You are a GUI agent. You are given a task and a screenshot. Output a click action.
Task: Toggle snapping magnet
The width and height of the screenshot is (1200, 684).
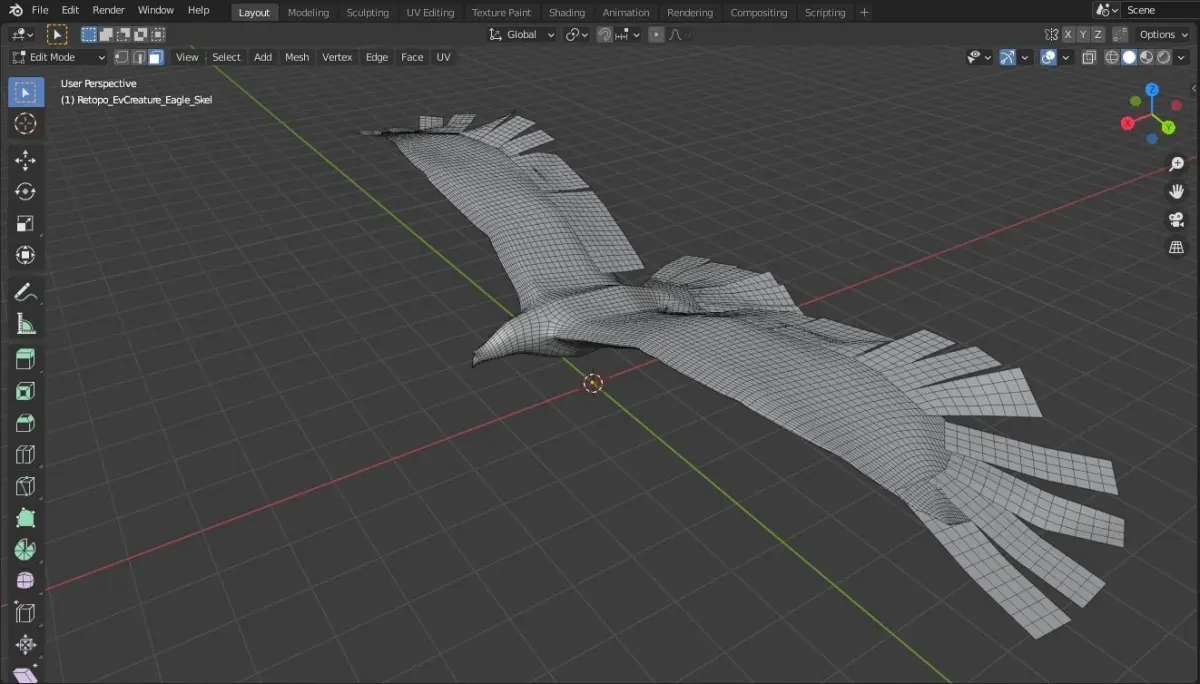(604, 34)
